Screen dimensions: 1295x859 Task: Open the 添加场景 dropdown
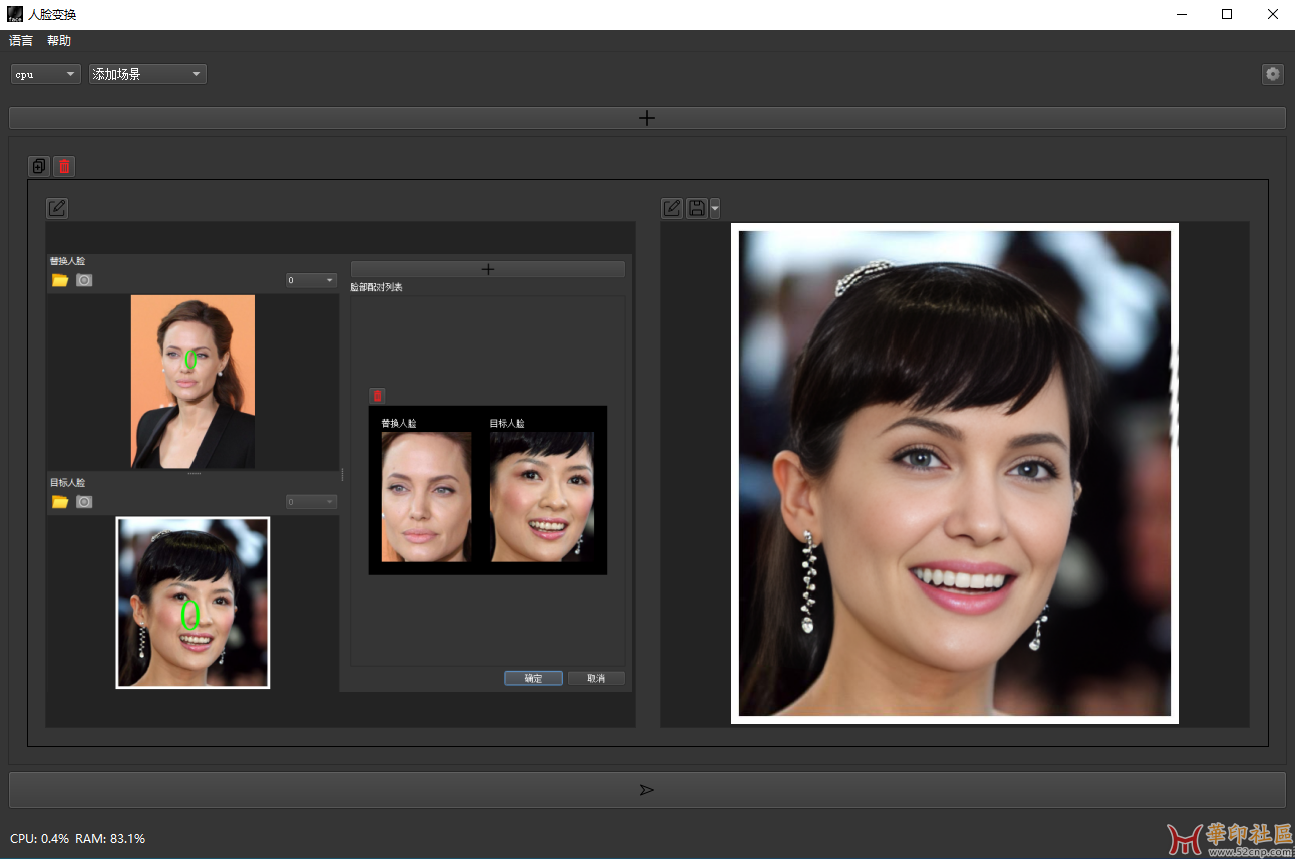147,74
